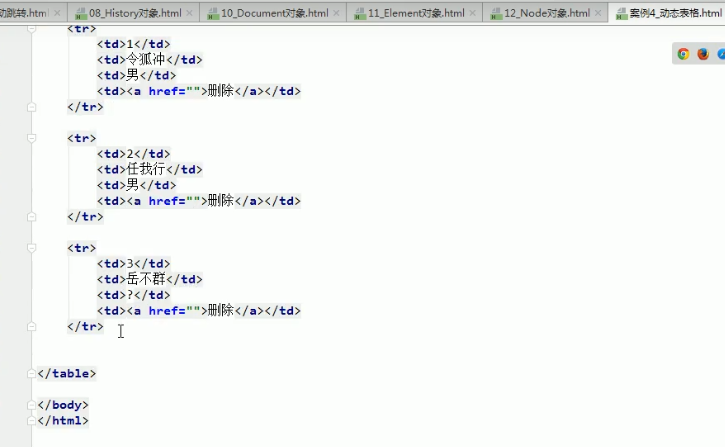Open page in Chrome browser icon
725x447 pixels.
click(683, 54)
